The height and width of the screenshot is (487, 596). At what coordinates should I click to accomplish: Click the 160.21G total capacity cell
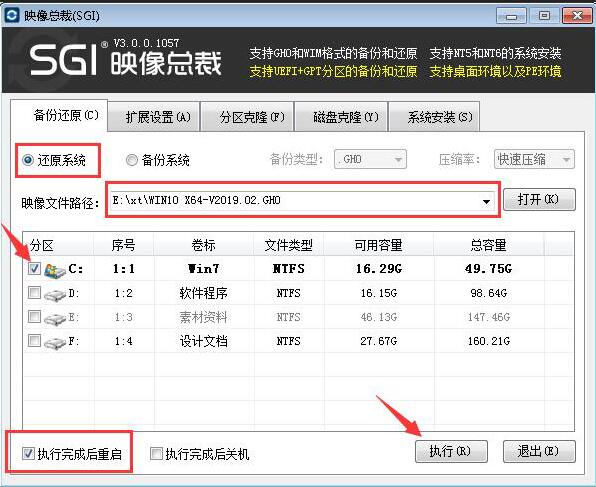coord(488,341)
